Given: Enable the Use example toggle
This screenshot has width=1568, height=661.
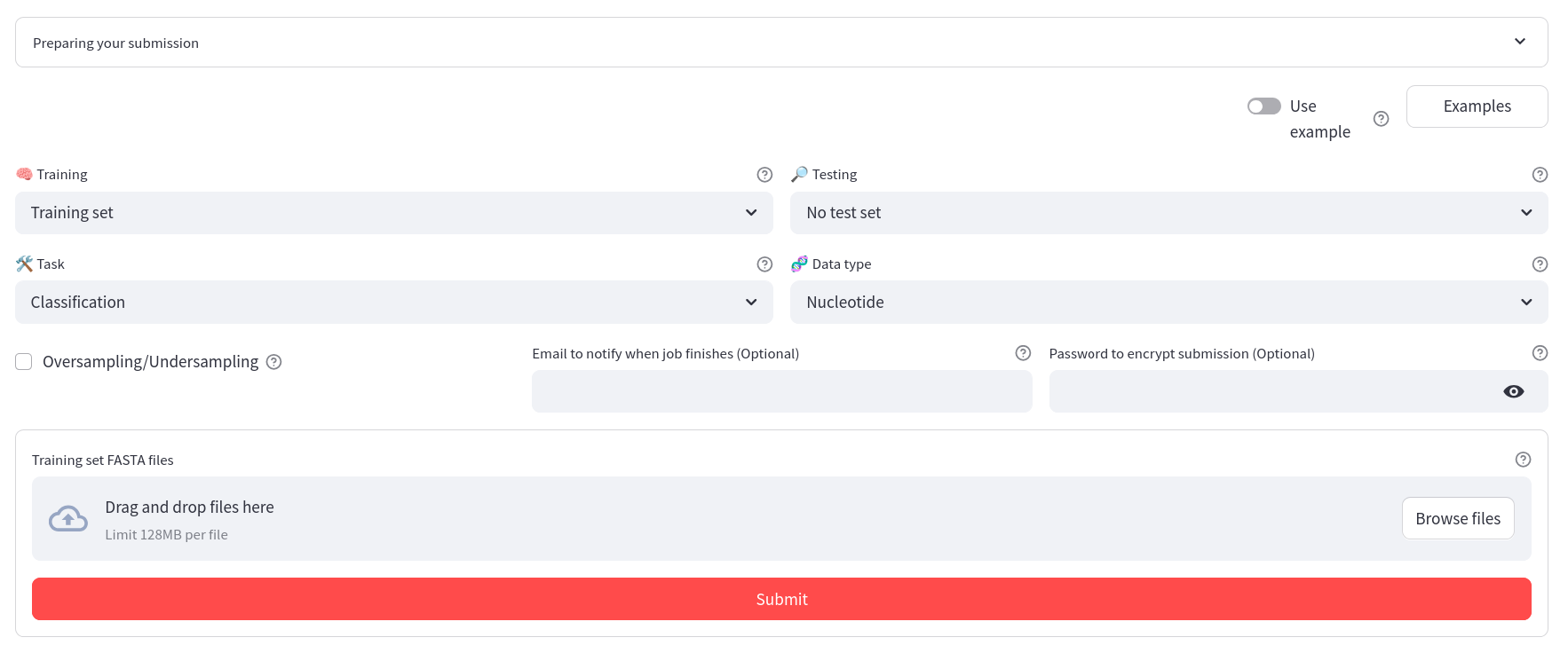Looking at the screenshot, I should pyautogui.click(x=1263, y=106).
